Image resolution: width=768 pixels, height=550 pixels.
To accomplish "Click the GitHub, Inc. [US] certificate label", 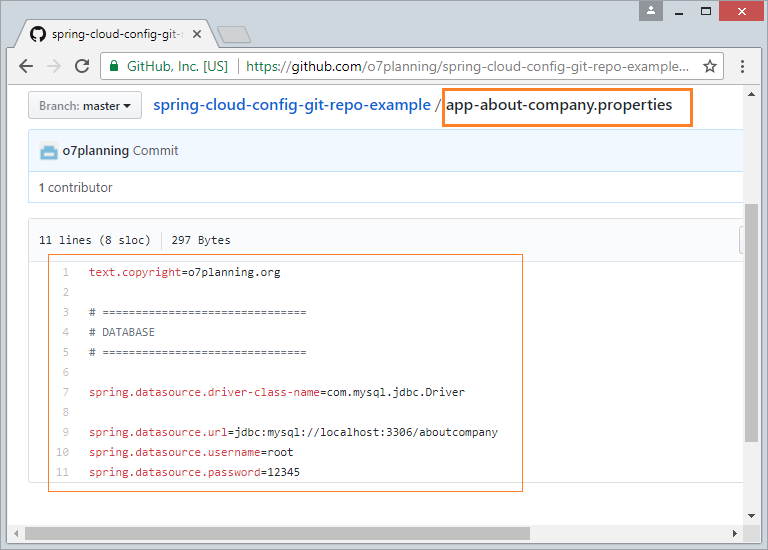I will 177,66.
